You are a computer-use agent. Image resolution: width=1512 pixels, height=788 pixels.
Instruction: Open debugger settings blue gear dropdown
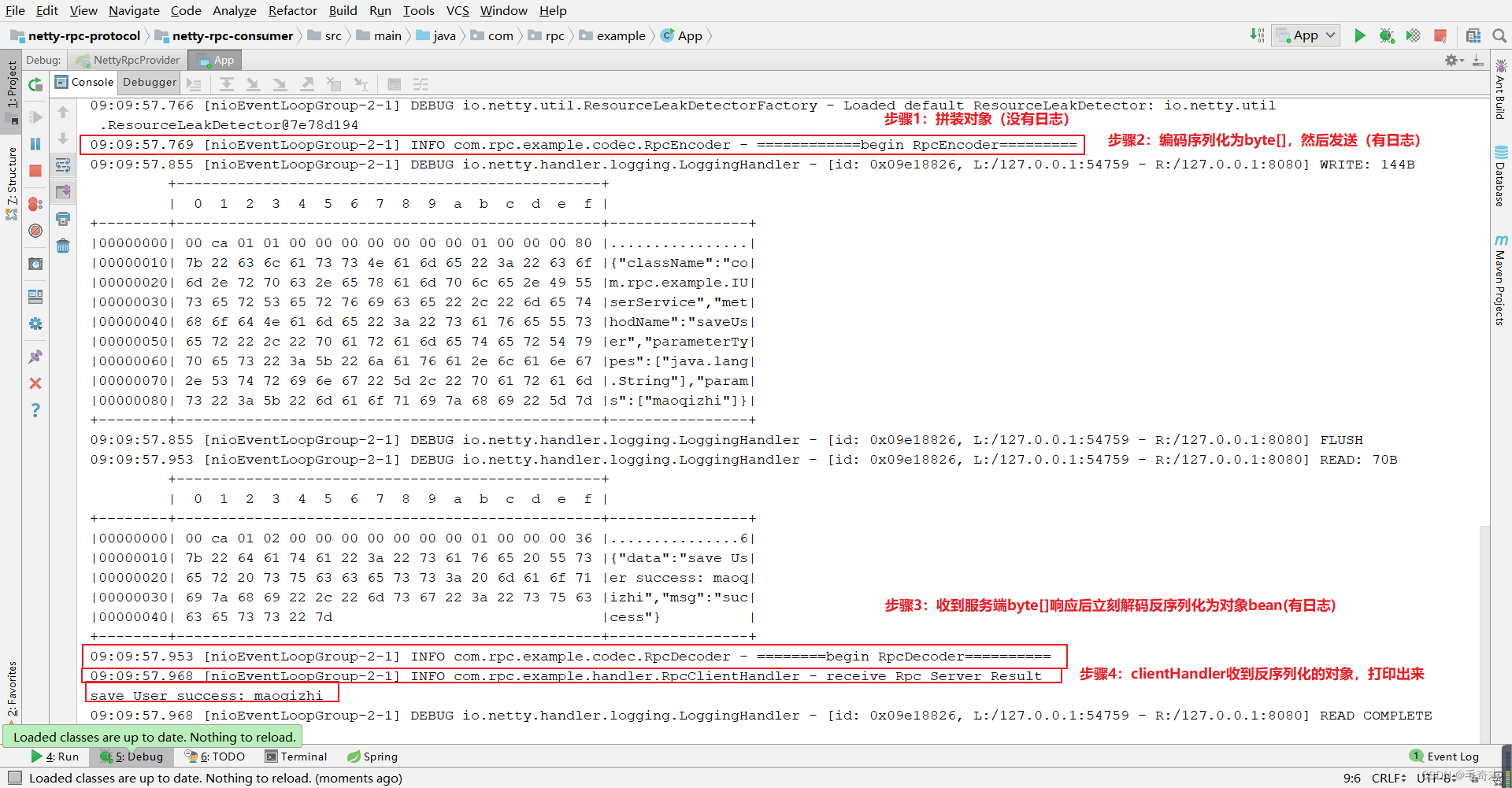pos(35,324)
